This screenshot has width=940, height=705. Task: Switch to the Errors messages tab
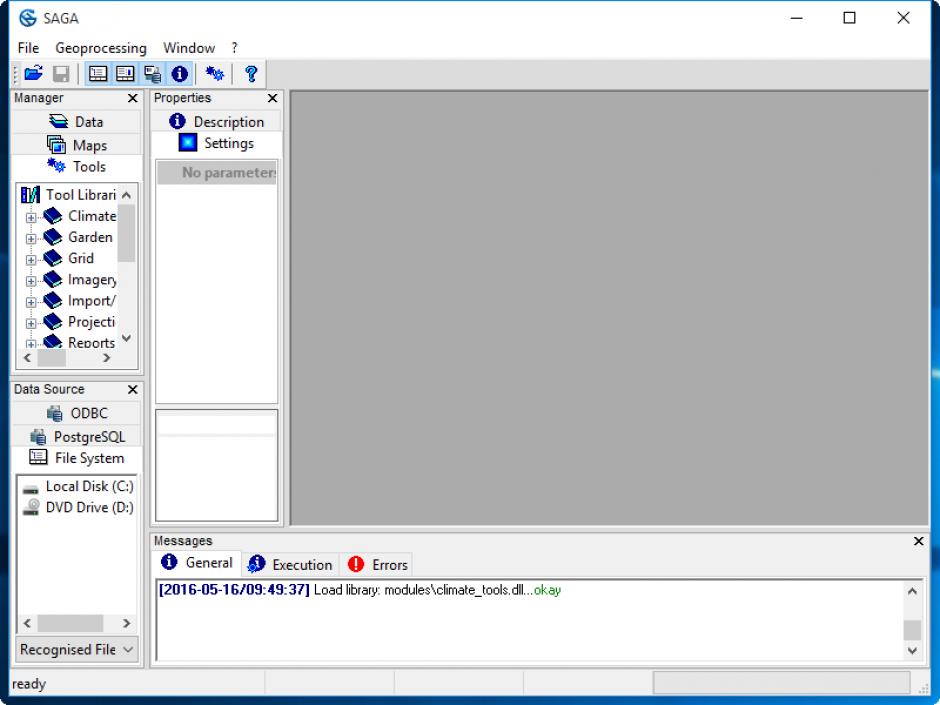(x=377, y=565)
